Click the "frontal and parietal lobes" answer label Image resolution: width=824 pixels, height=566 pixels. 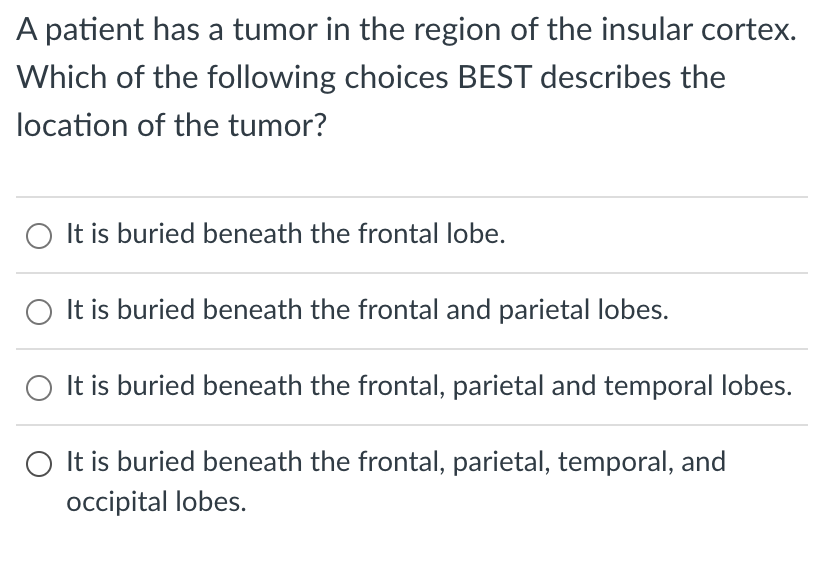coord(367,311)
